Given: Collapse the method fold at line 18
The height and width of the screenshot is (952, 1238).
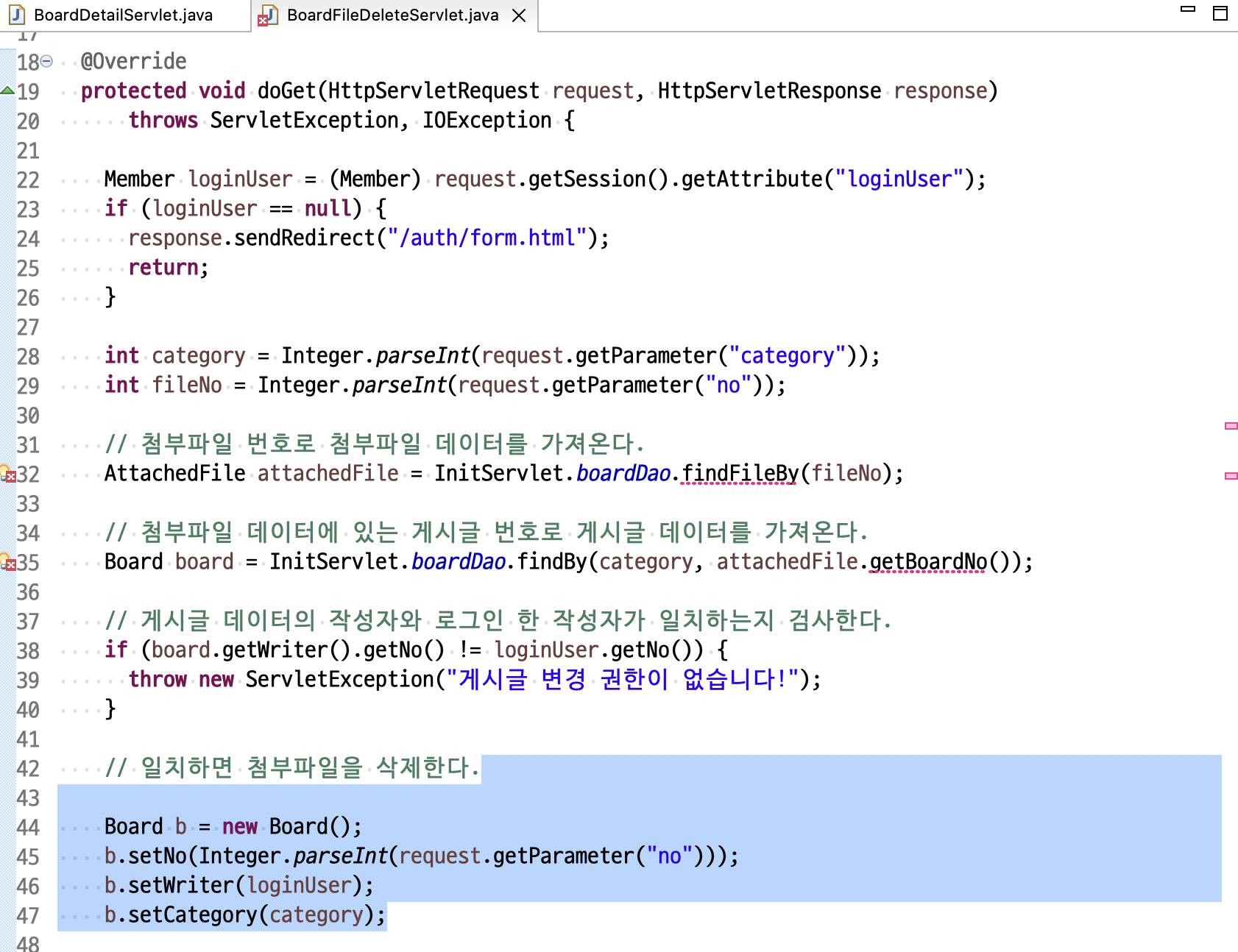Looking at the screenshot, I should tap(46, 61).
